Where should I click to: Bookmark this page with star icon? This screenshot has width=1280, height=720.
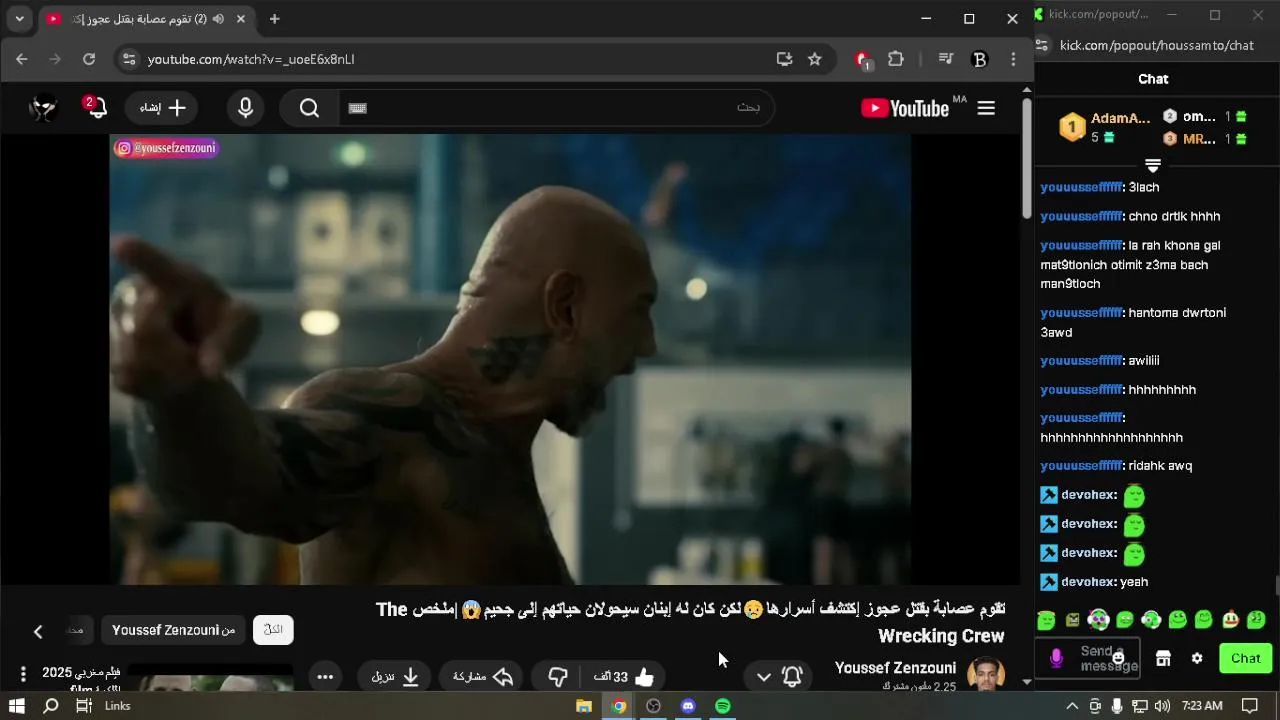815,59
